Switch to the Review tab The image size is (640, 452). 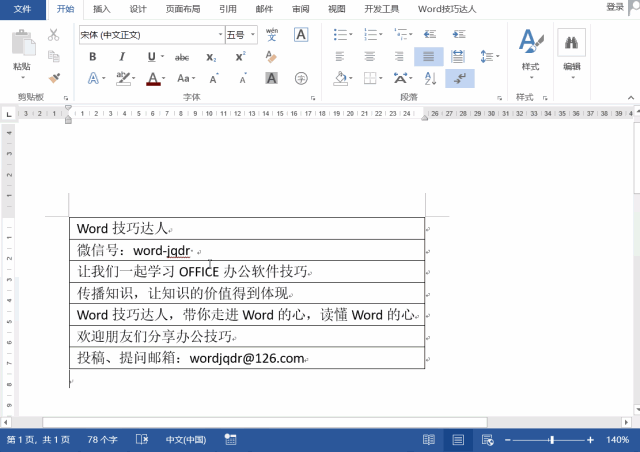301,9
